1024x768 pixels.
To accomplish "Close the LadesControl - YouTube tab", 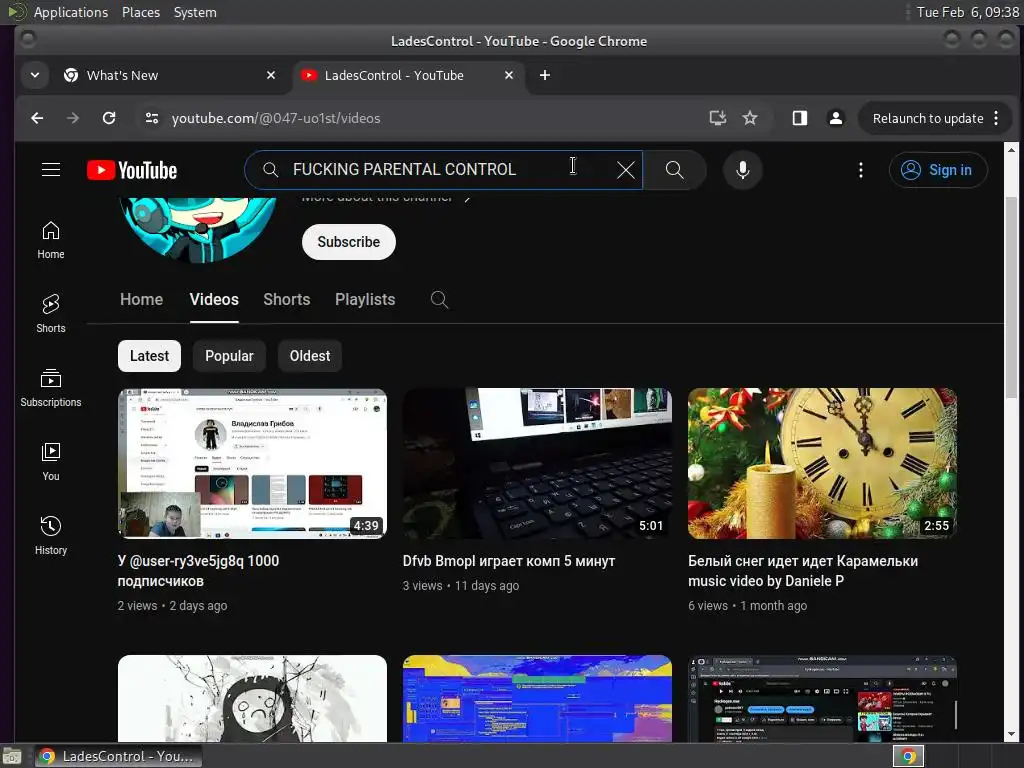I will [509, 75].
